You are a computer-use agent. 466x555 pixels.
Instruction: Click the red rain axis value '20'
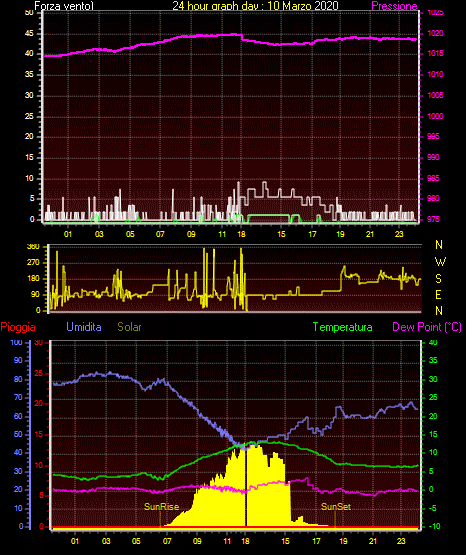[39, 404]
